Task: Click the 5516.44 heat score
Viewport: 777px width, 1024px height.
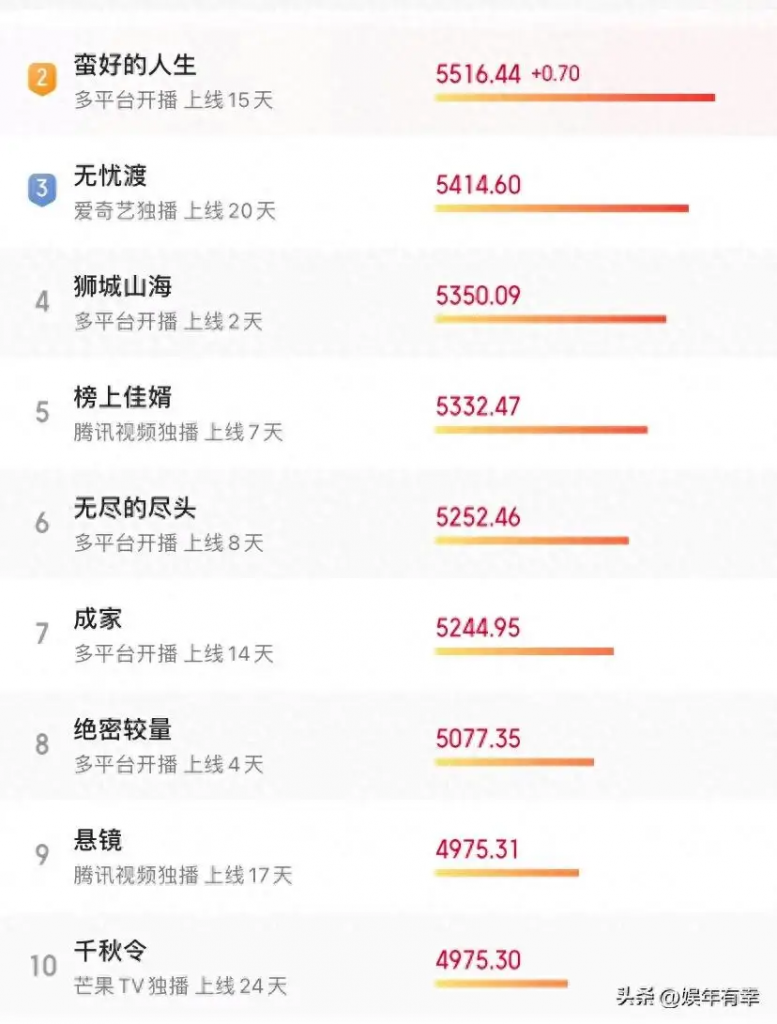Action: click(x=478, y=74)
